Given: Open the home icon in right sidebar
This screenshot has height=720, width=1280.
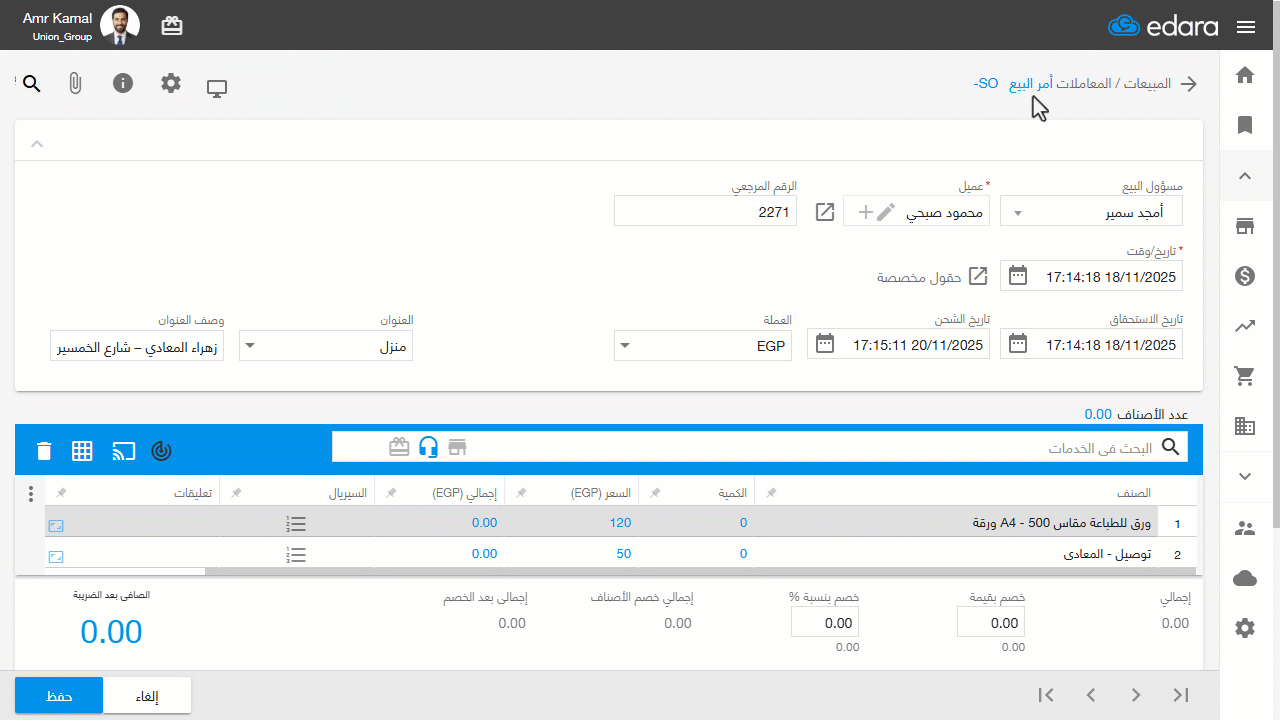Looking at the screenshot, I should point(1245,75).
